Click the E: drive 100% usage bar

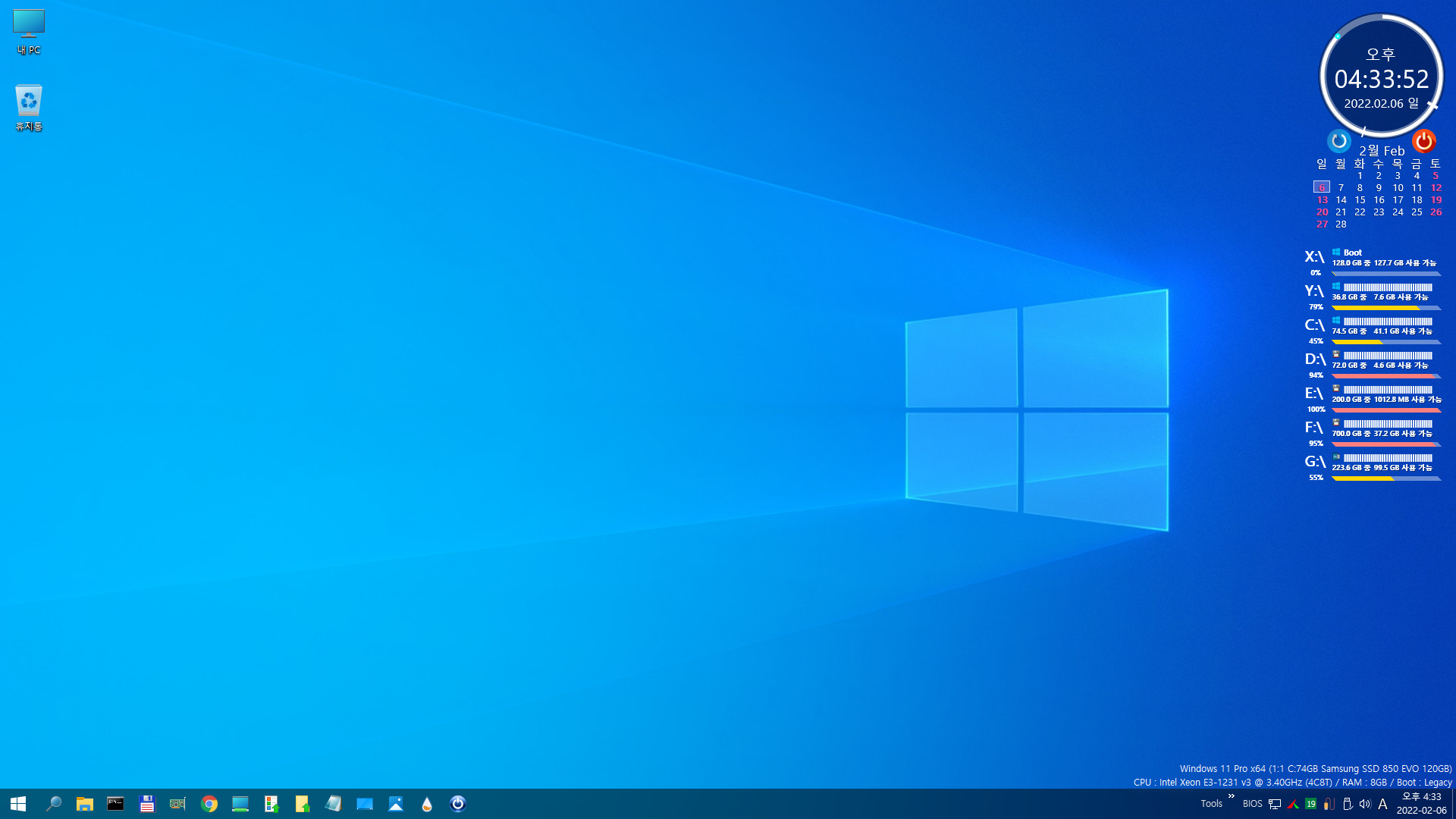coord(1386,410)
